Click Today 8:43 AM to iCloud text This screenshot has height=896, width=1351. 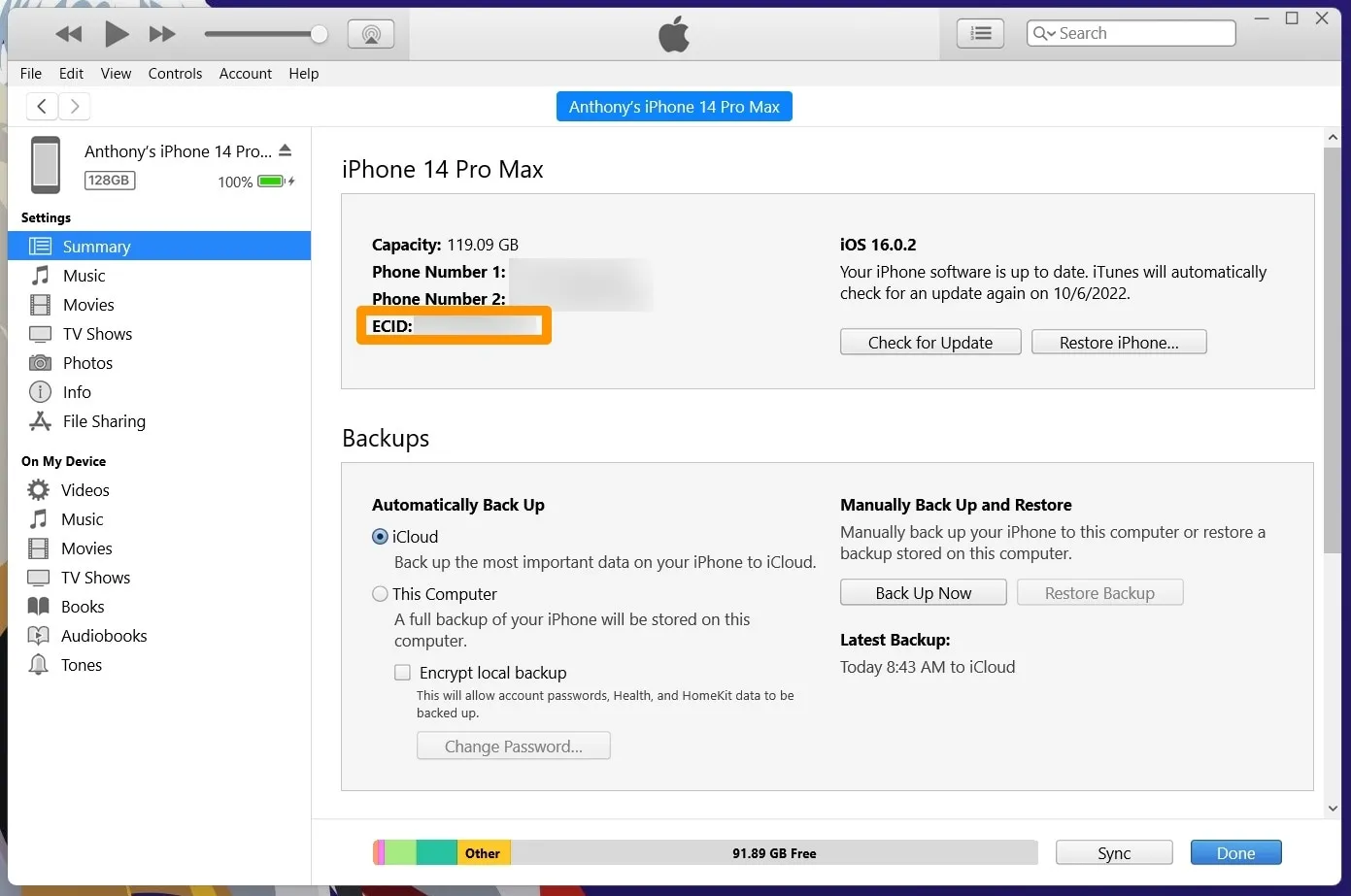[928, 667]
